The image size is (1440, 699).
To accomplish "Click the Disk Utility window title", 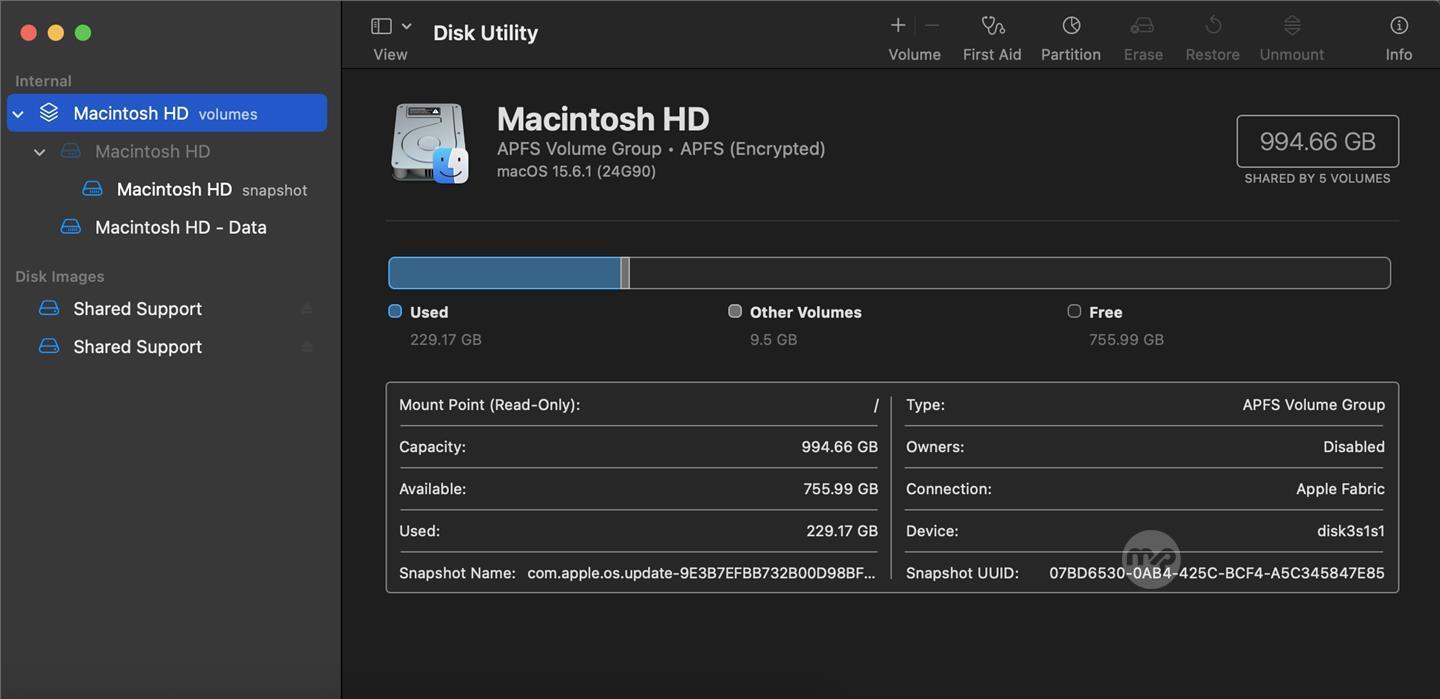I will click(x=485, y=33).
